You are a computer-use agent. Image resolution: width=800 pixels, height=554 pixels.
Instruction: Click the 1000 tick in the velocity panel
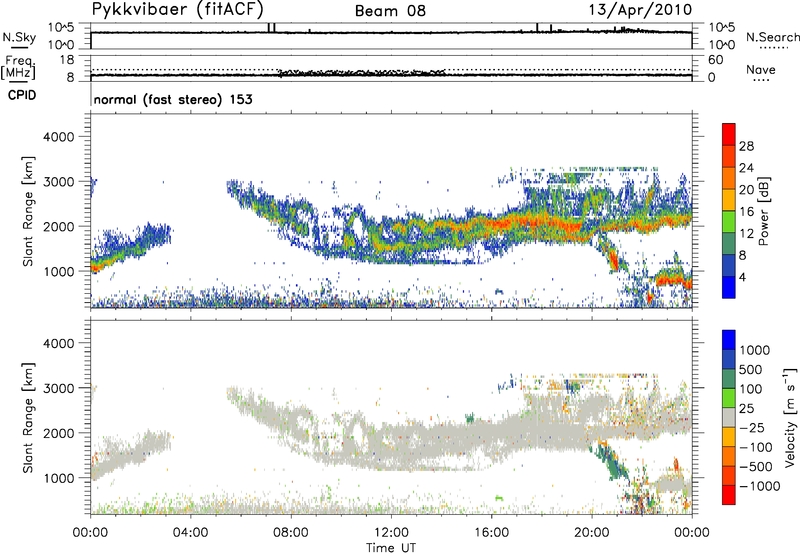coord(58,478)
